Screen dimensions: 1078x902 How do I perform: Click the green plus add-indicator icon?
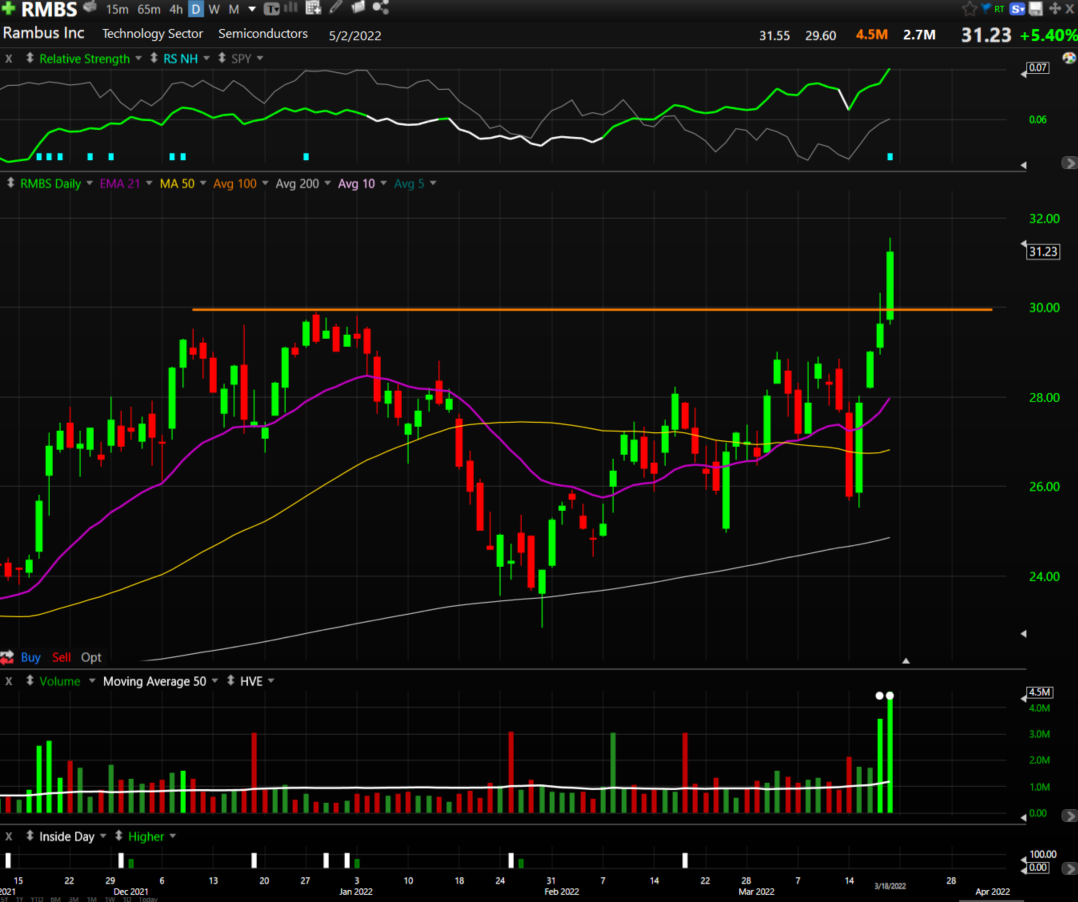tap(8, 8)
